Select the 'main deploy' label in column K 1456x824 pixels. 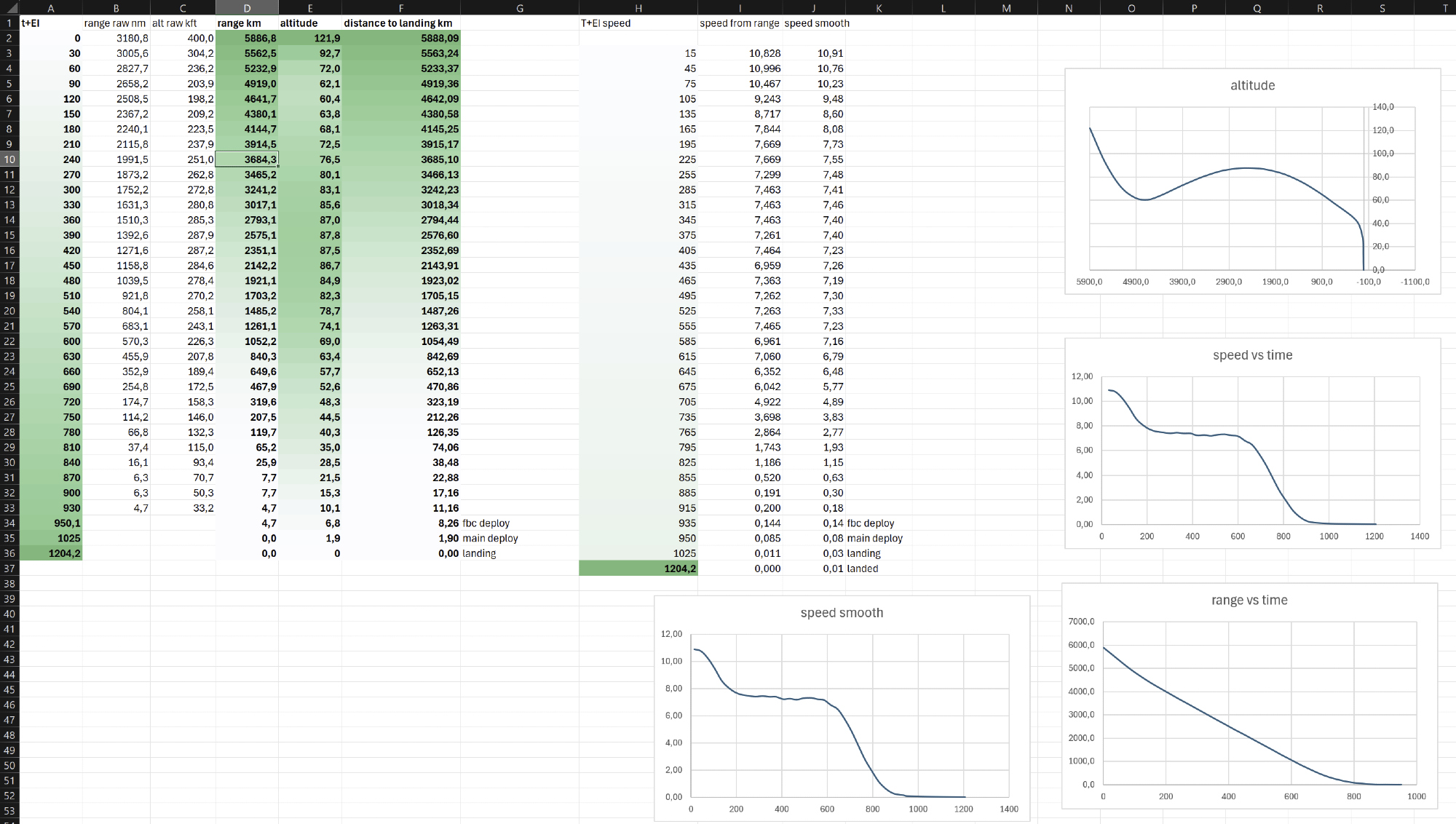click(x=875, y=539)
